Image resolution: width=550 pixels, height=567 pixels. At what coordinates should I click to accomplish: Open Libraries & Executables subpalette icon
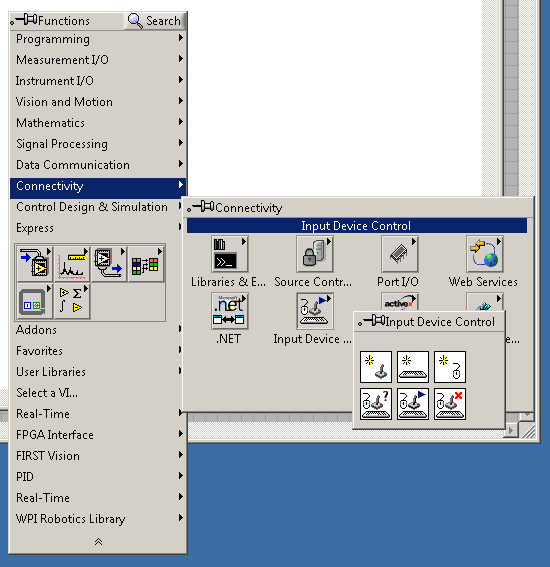(x=230, y=254)
